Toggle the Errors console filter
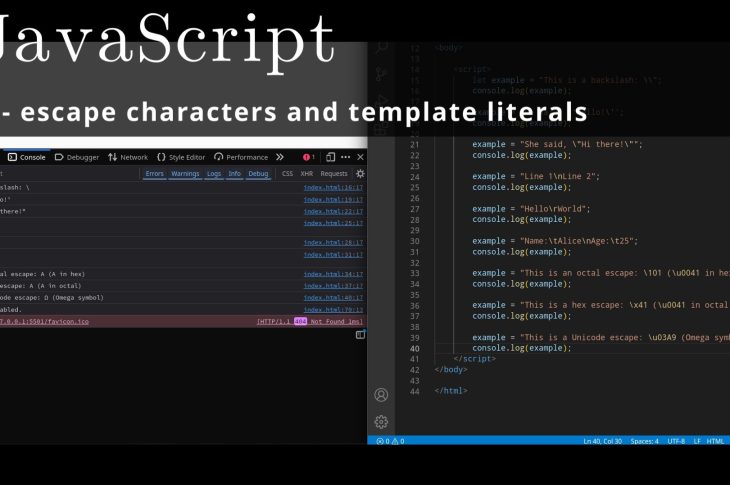This screenshot has height=485, width=730. pos(155,174)
